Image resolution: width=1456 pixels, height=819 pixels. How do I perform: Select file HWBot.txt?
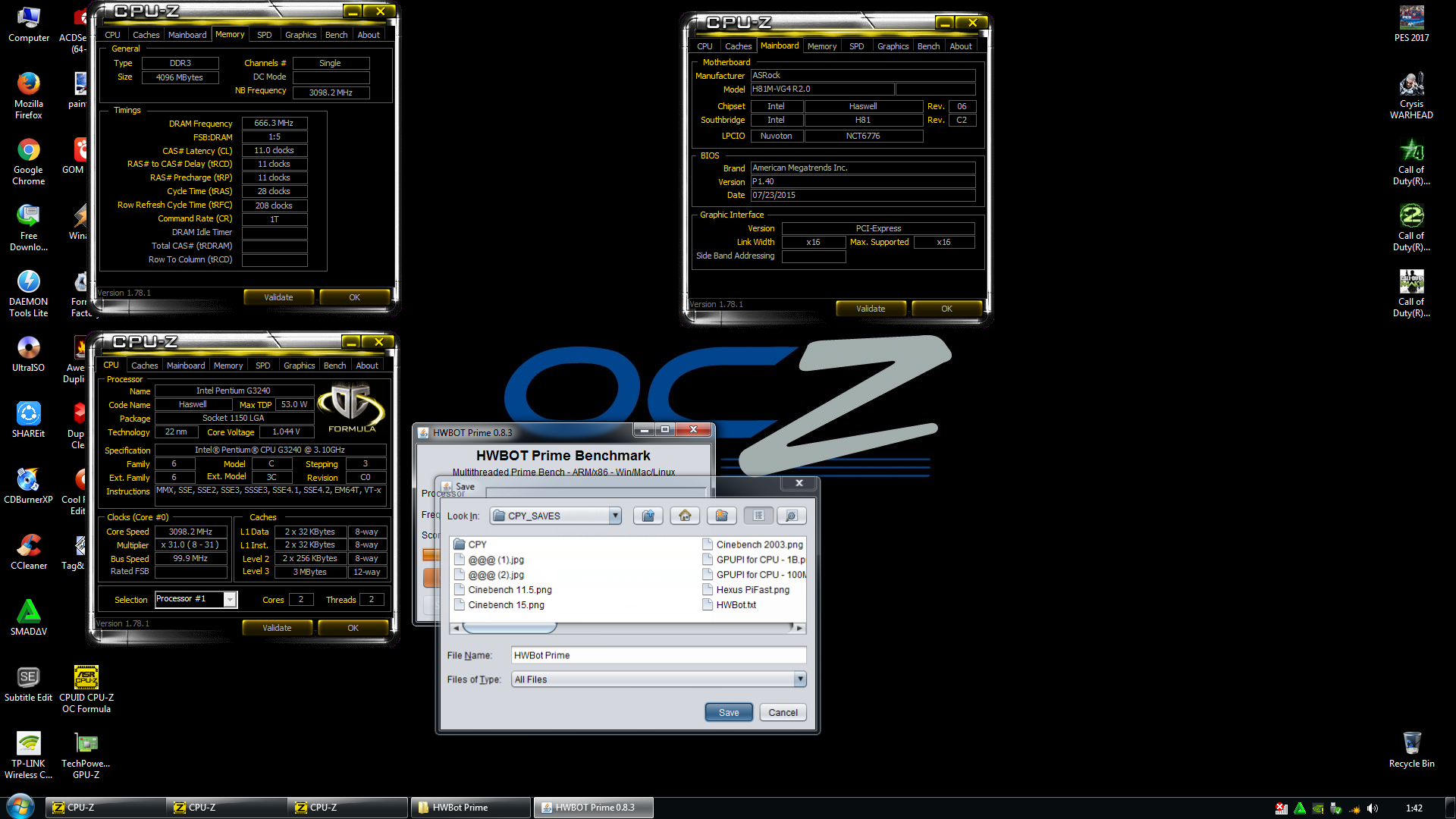pyautogui.click(x=730, y=605)
